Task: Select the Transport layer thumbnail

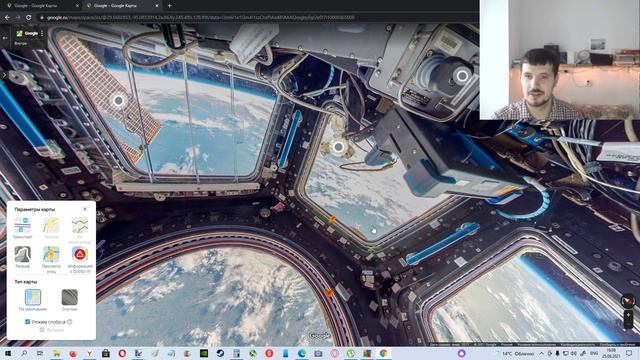Action: 22,225
